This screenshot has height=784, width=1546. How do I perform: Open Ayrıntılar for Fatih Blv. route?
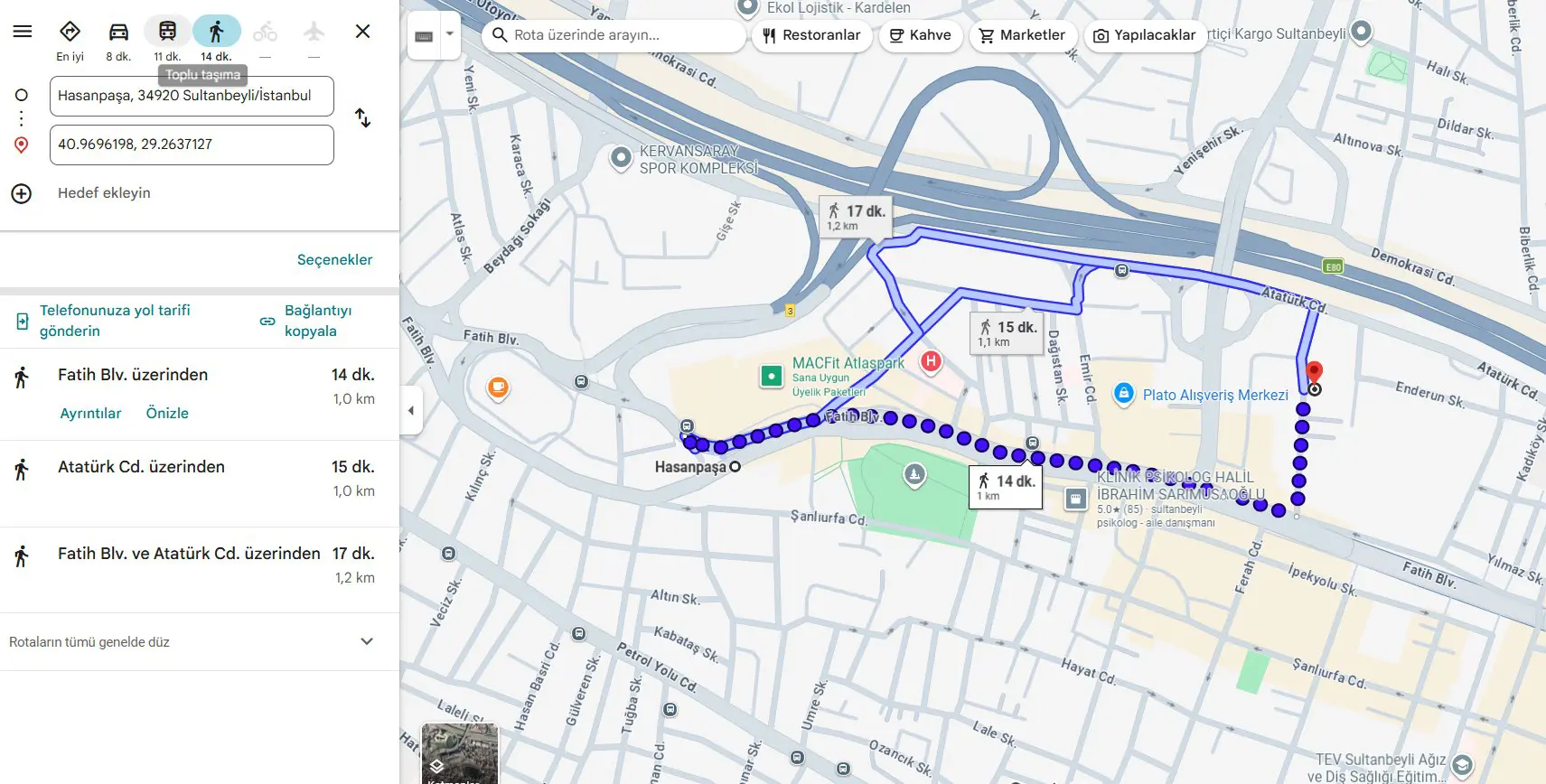pos(90,414)
